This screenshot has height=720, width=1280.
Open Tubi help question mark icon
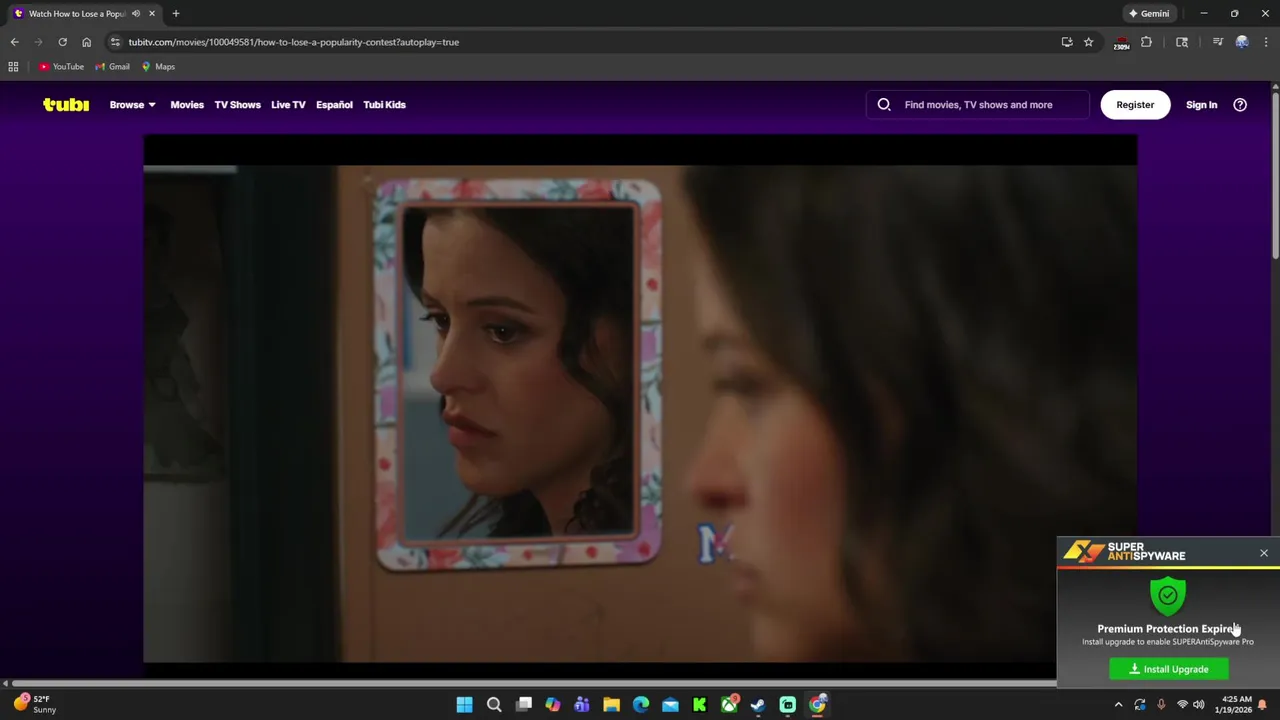(x=1240, y=104)
